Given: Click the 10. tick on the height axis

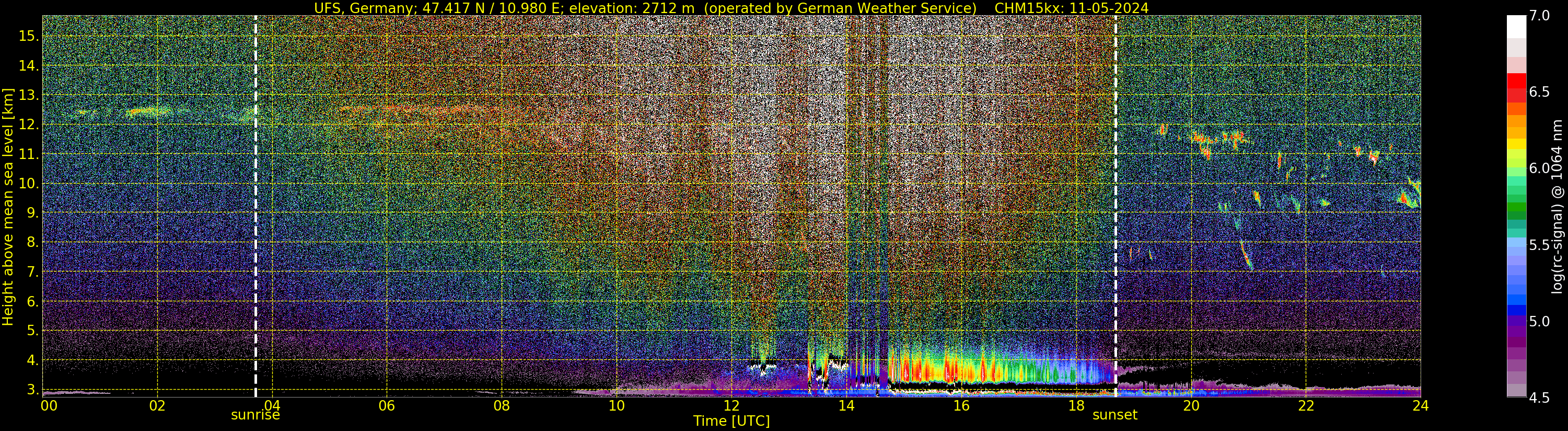Looking at the screenshot, I should (29, 184).
